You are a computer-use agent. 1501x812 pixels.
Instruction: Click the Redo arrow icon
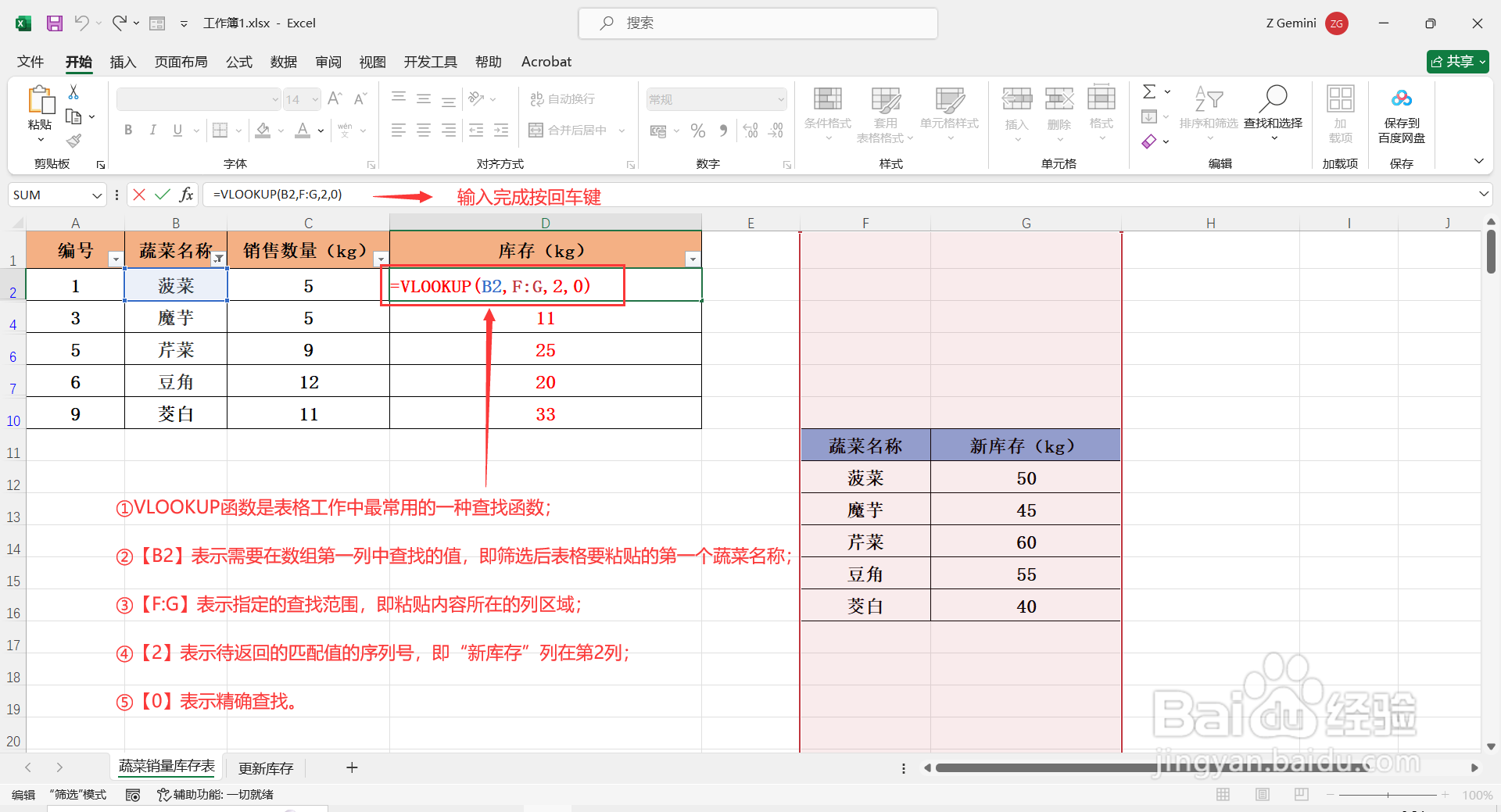click(119, 23)
